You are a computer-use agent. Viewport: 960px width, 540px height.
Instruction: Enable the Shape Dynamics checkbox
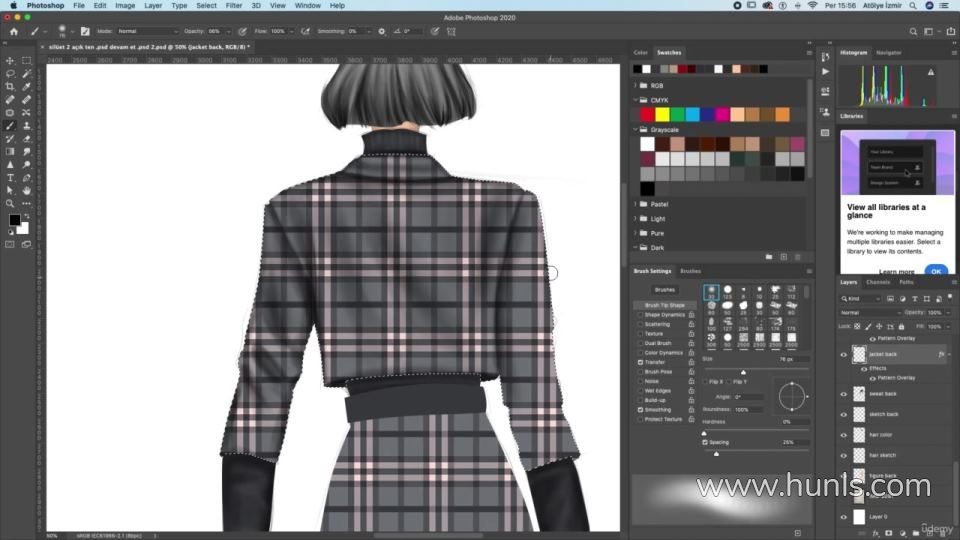tap(640, 315)
